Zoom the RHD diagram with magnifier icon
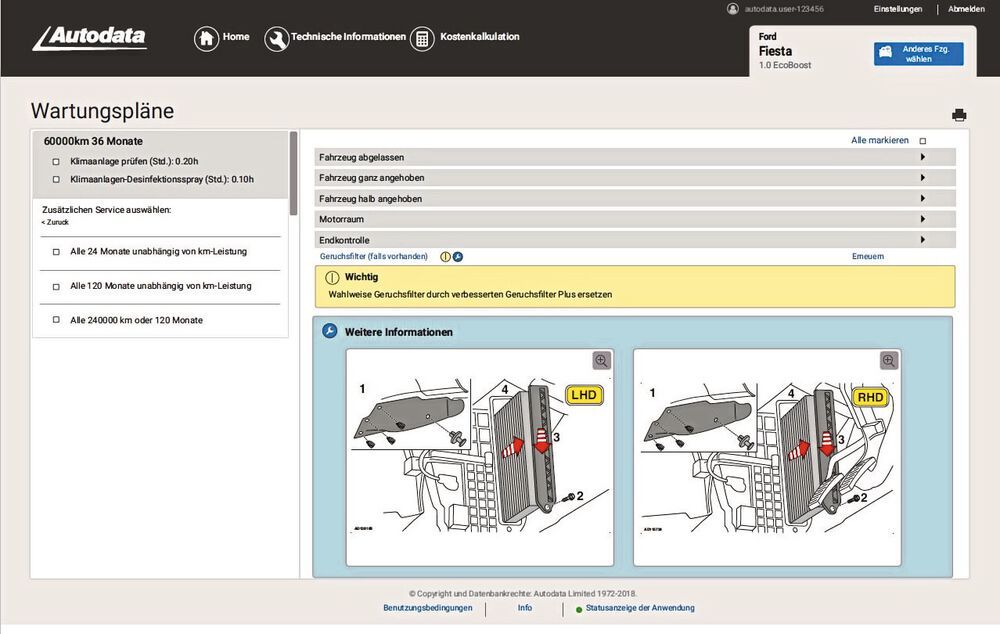Screen dimensions: 1000x634 click(x=888, y=361)
